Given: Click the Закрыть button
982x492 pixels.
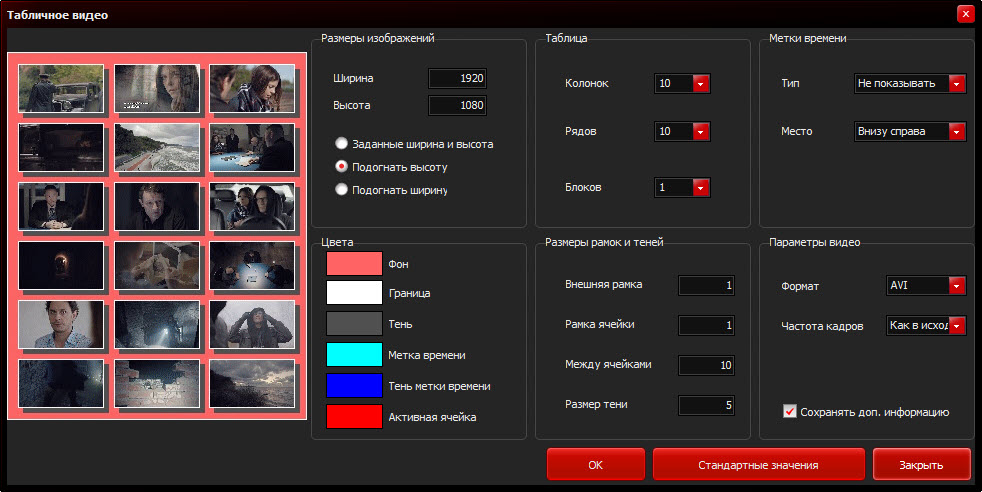Looking at the screenshot, I should coord(921,464).
